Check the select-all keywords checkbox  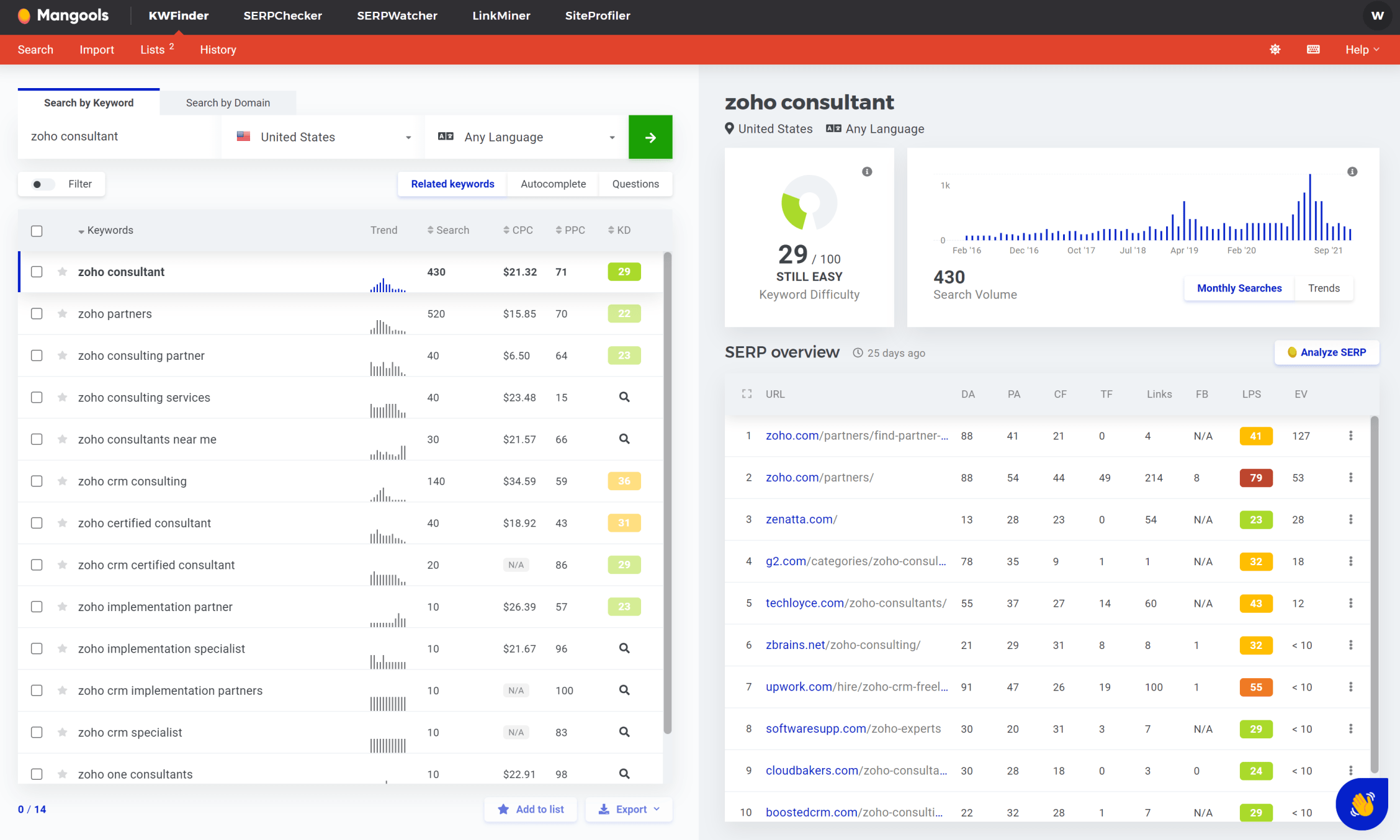point(37,231)
